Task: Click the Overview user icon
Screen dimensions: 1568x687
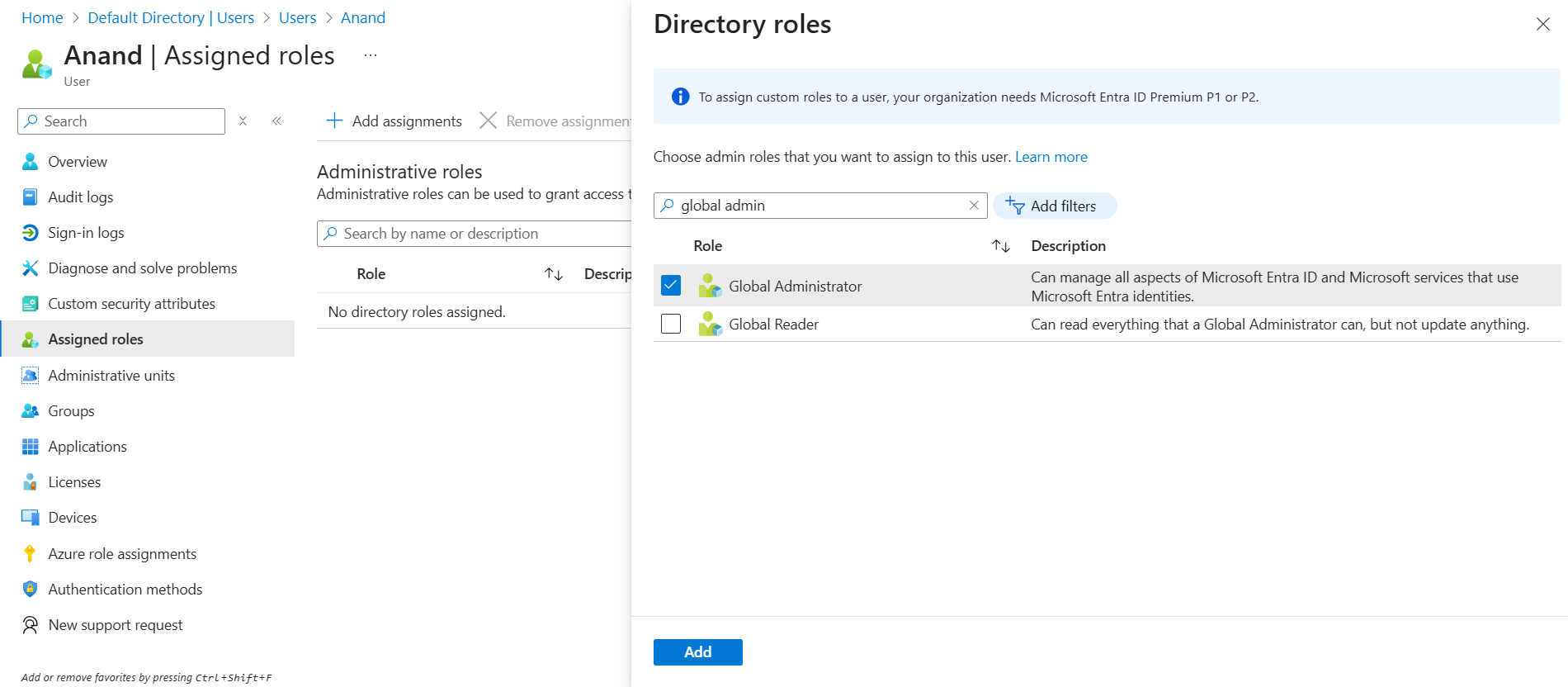Action: [x=31, y=162]
